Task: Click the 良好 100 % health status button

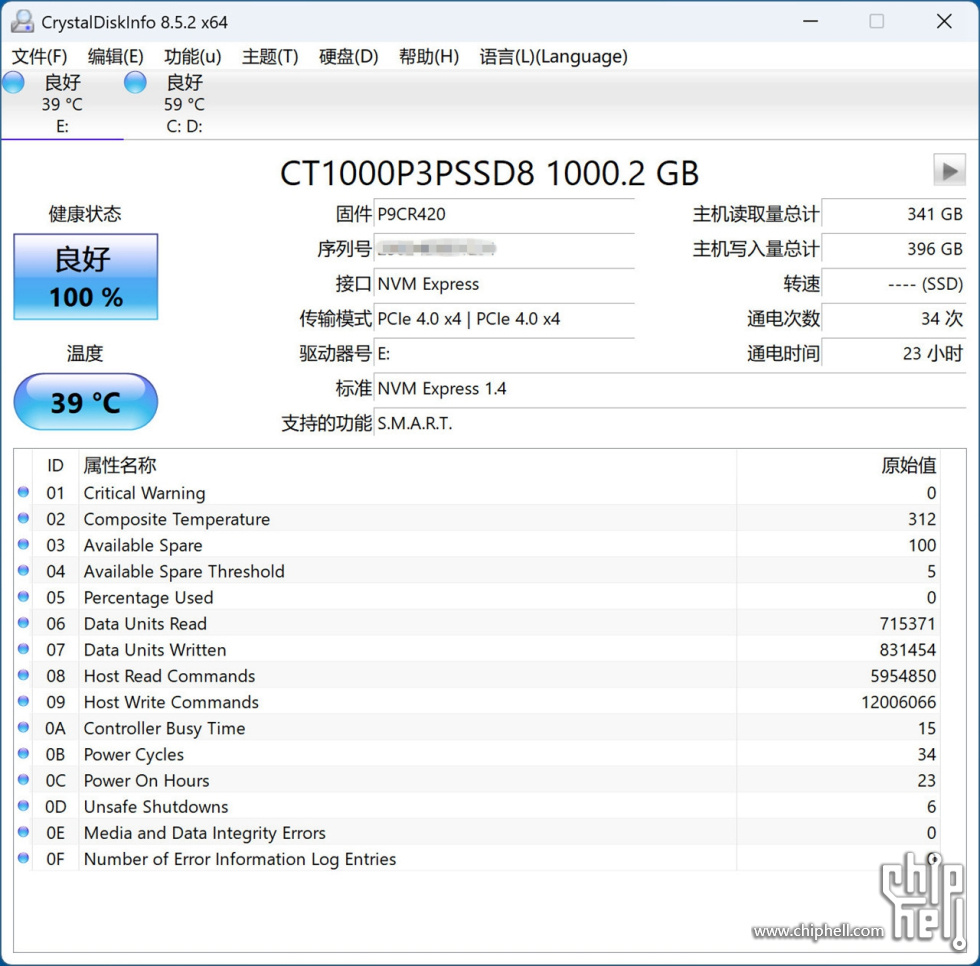Action: point(86,277)
